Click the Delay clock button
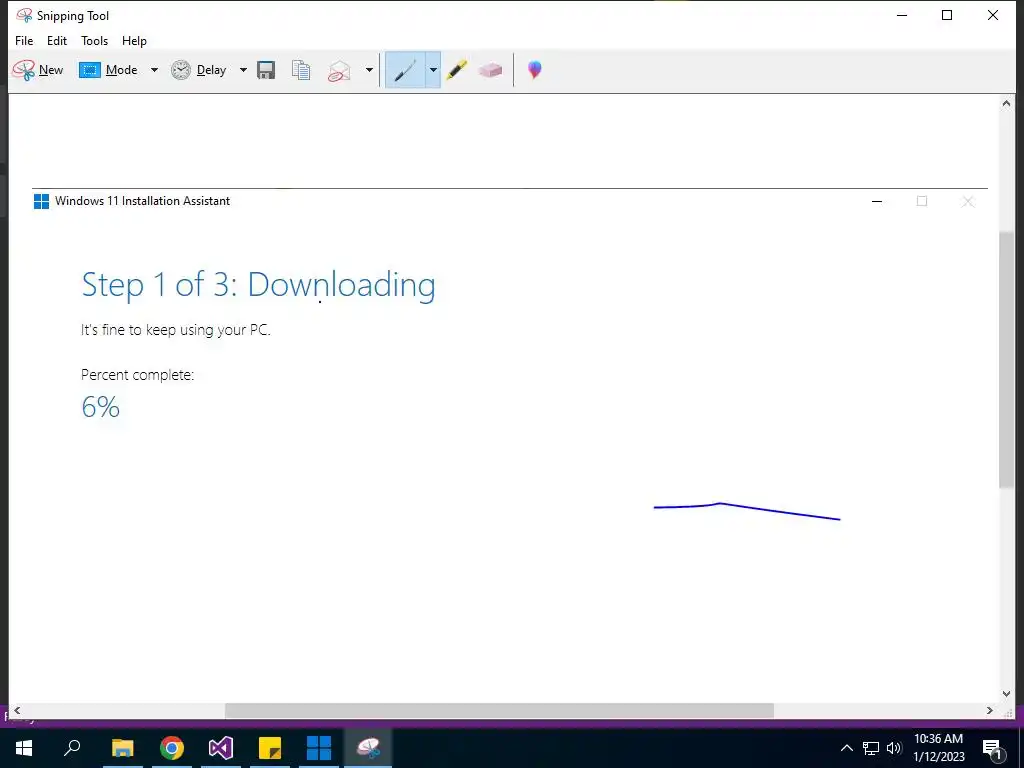The width and height of the screenshot is (1024, 768). pyautogui.click(x=199, y=70)
